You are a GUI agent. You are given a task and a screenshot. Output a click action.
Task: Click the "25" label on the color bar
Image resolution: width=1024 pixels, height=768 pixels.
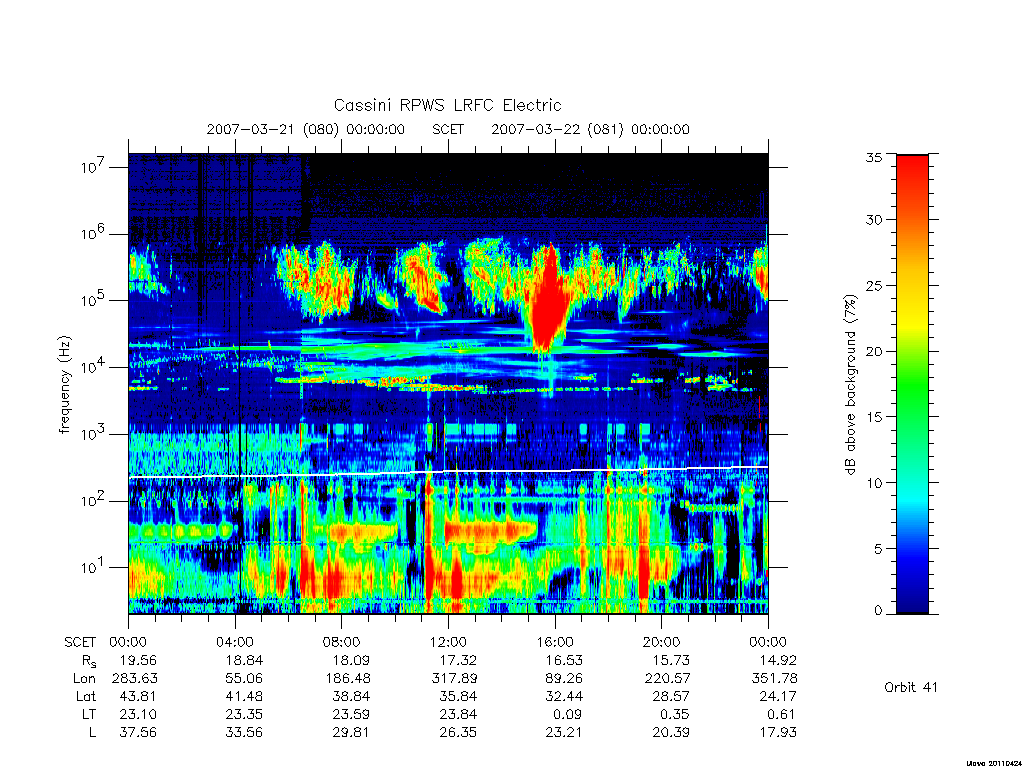point(874,286)
